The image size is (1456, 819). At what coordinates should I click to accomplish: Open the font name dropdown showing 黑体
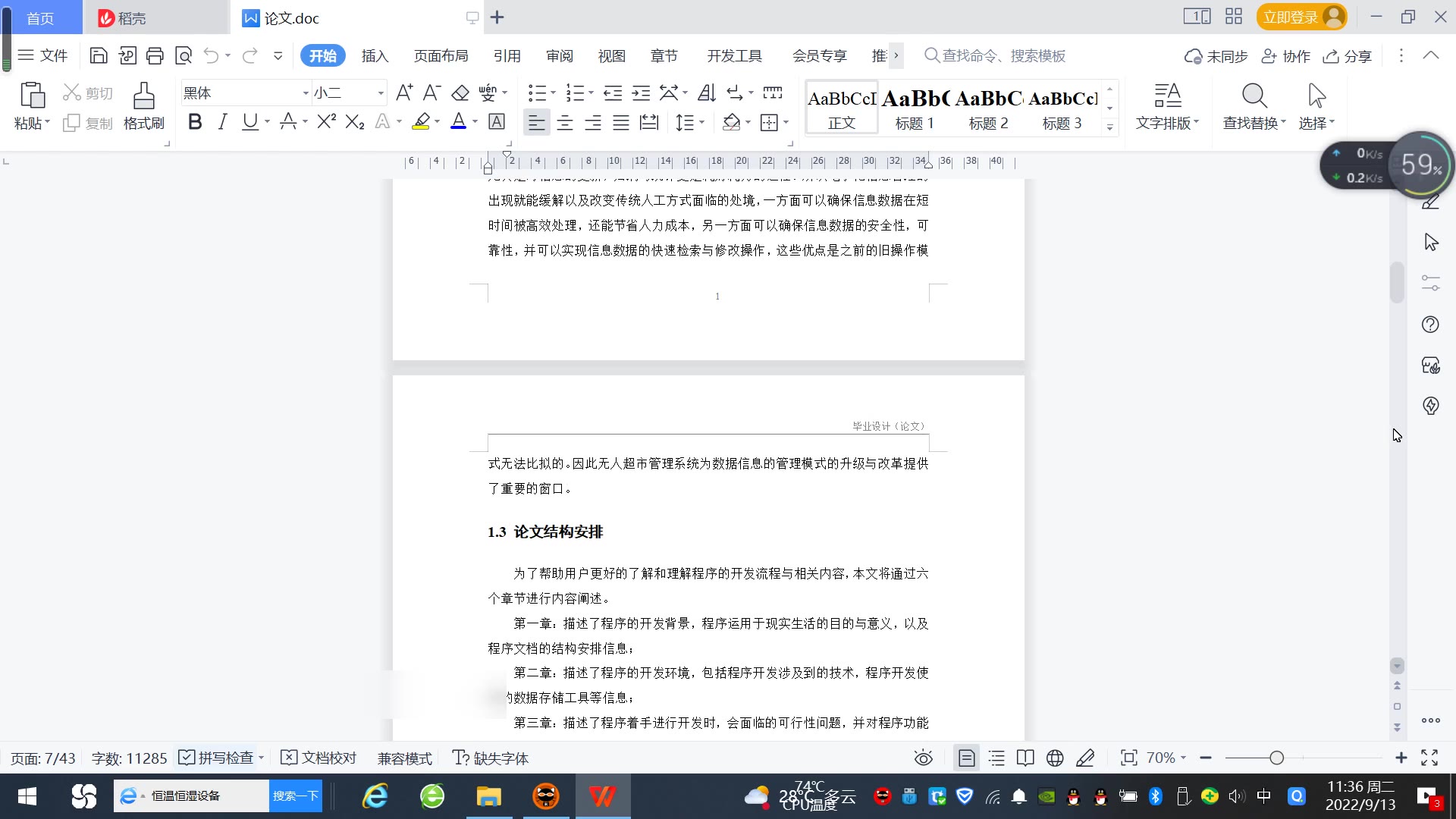pos(306,93)
